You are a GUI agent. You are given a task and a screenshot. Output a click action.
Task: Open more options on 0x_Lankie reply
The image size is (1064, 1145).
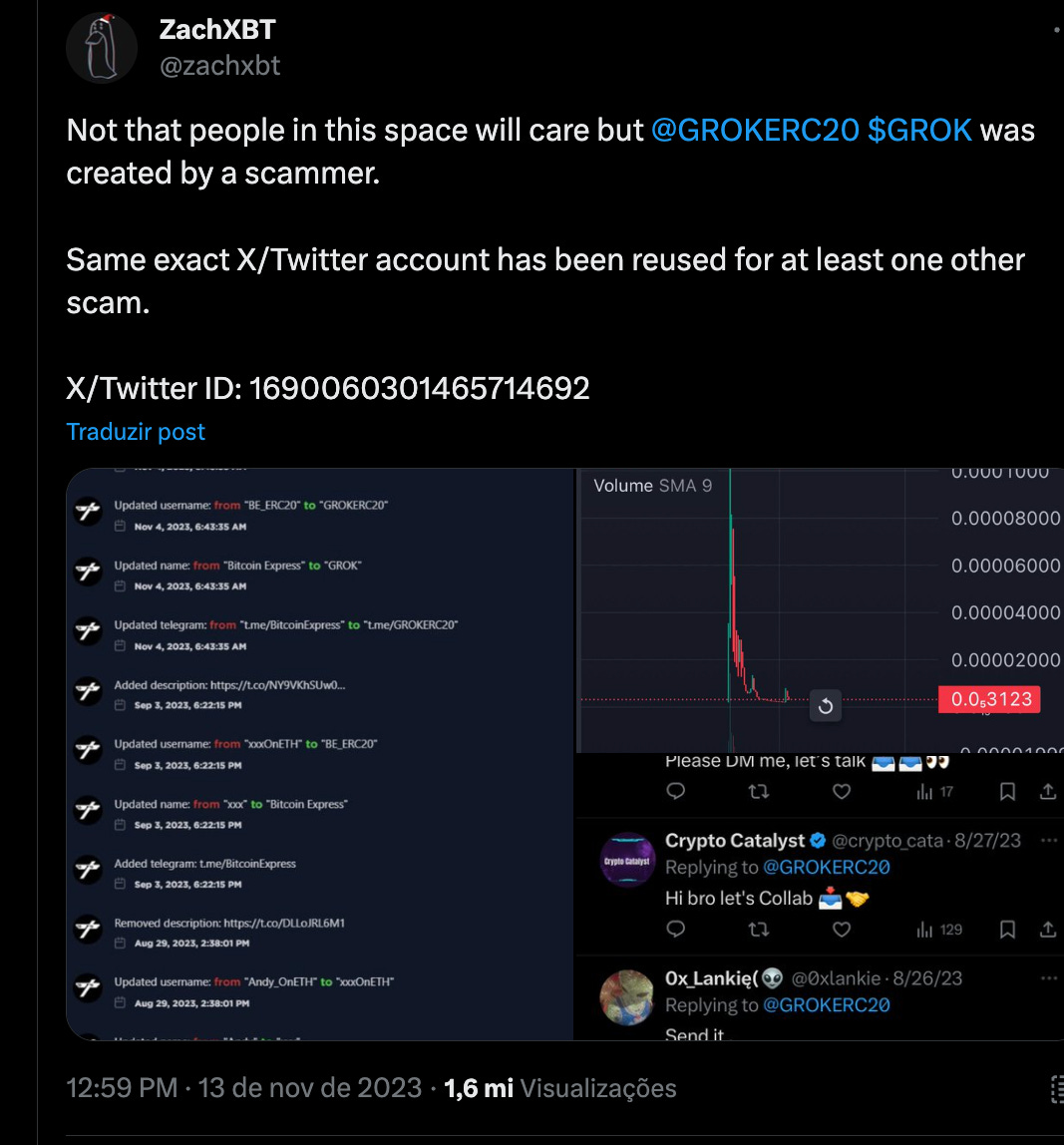[1049, 978]
